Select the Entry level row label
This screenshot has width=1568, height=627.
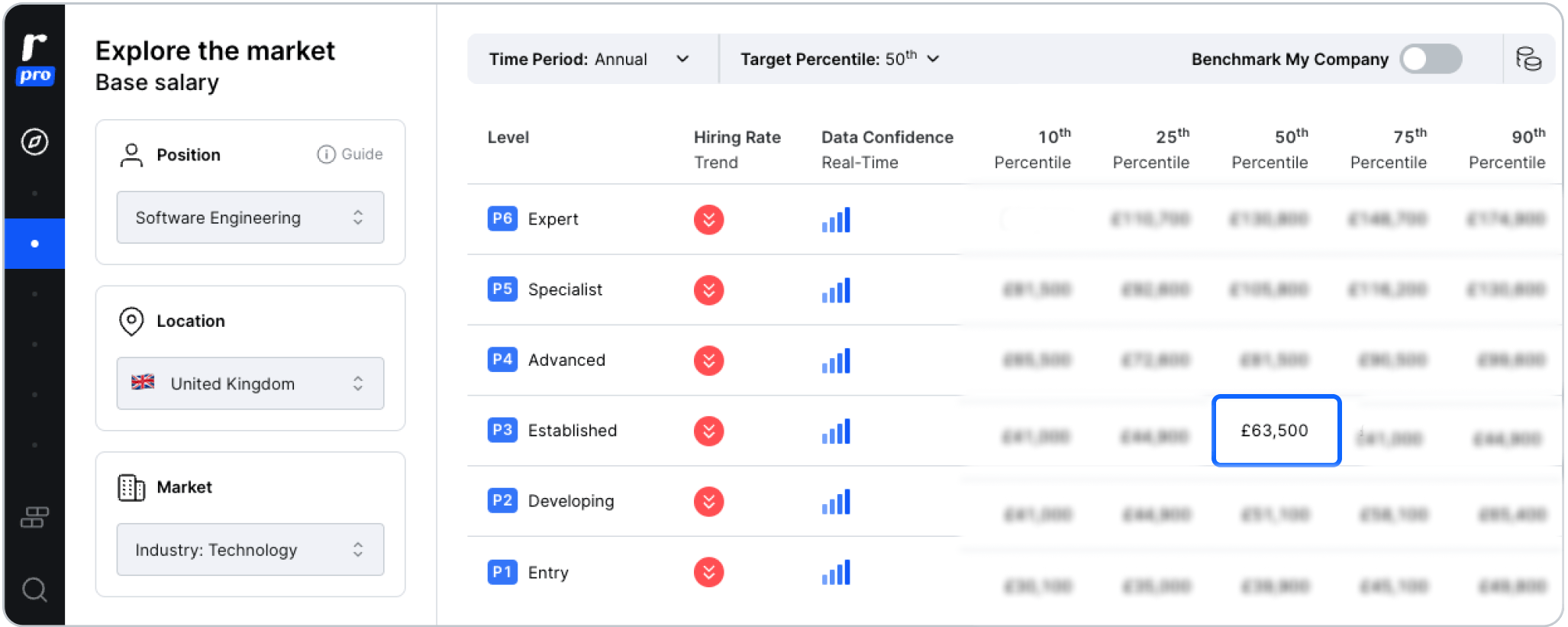coord(548,573)
